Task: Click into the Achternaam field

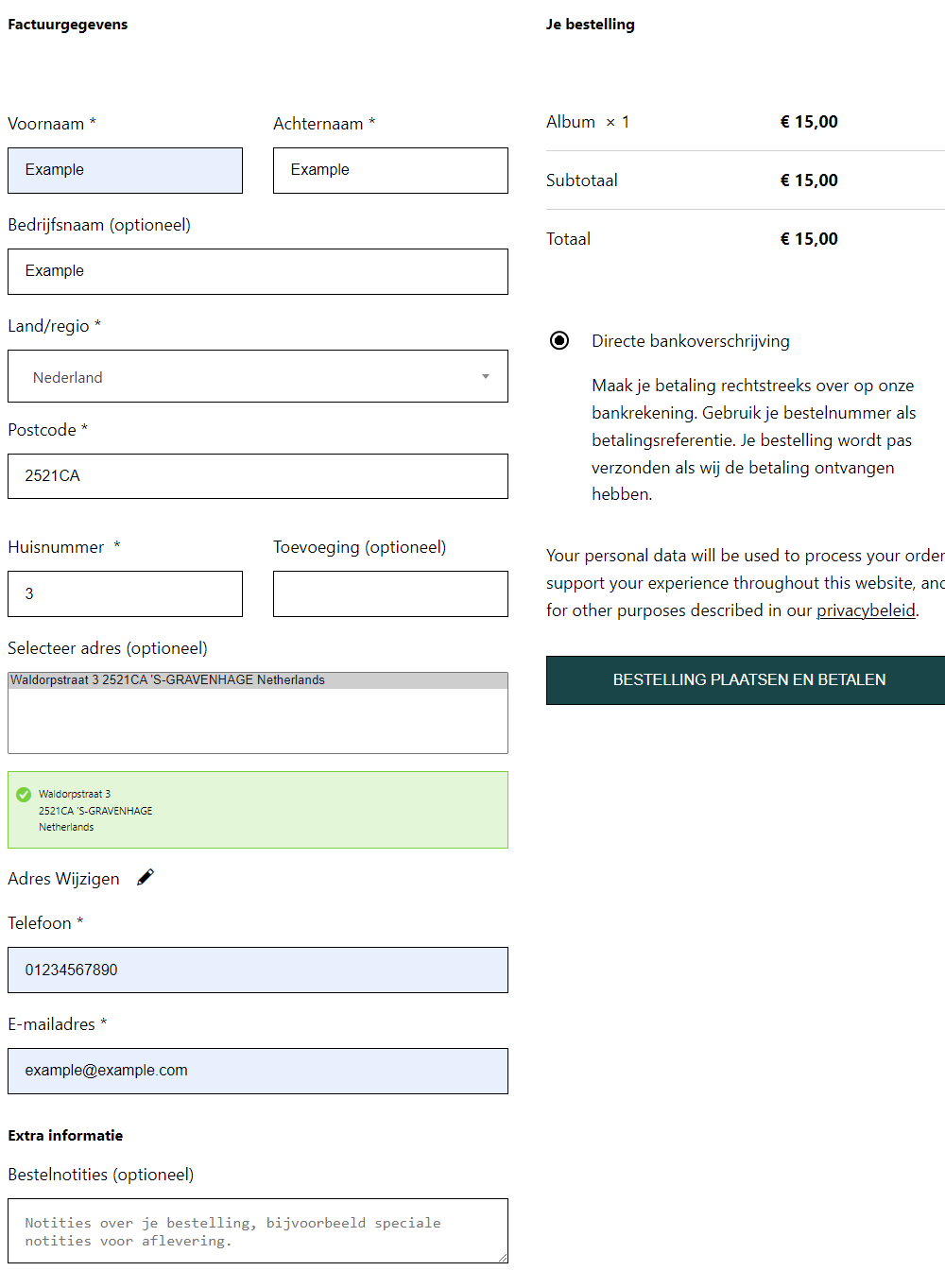Action: (390, 170)
